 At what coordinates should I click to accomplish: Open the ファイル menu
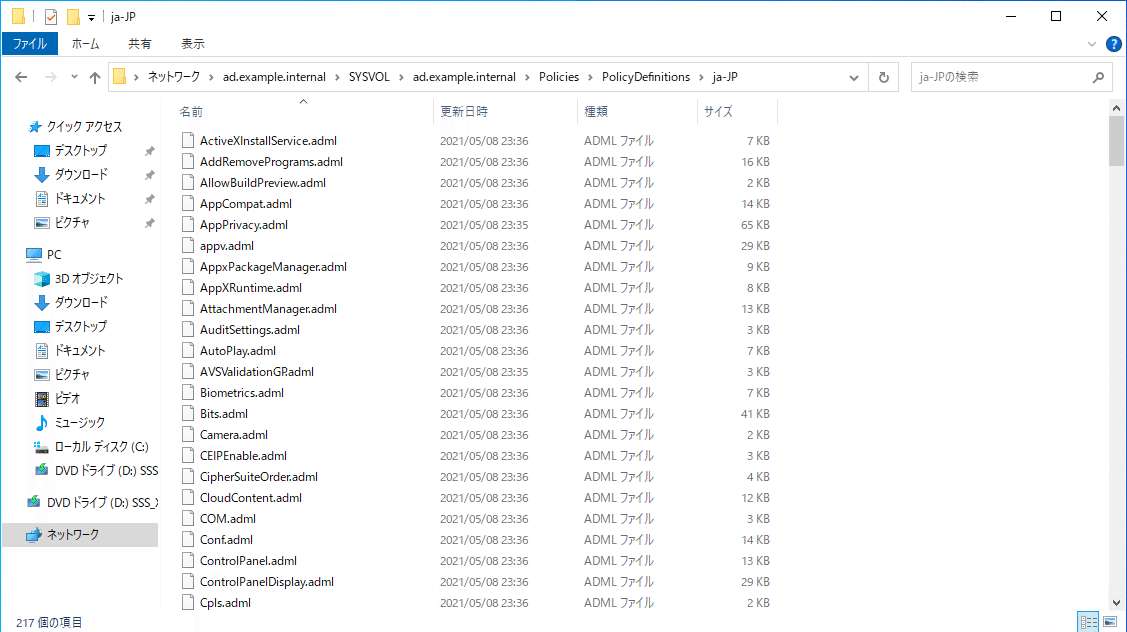30,43
